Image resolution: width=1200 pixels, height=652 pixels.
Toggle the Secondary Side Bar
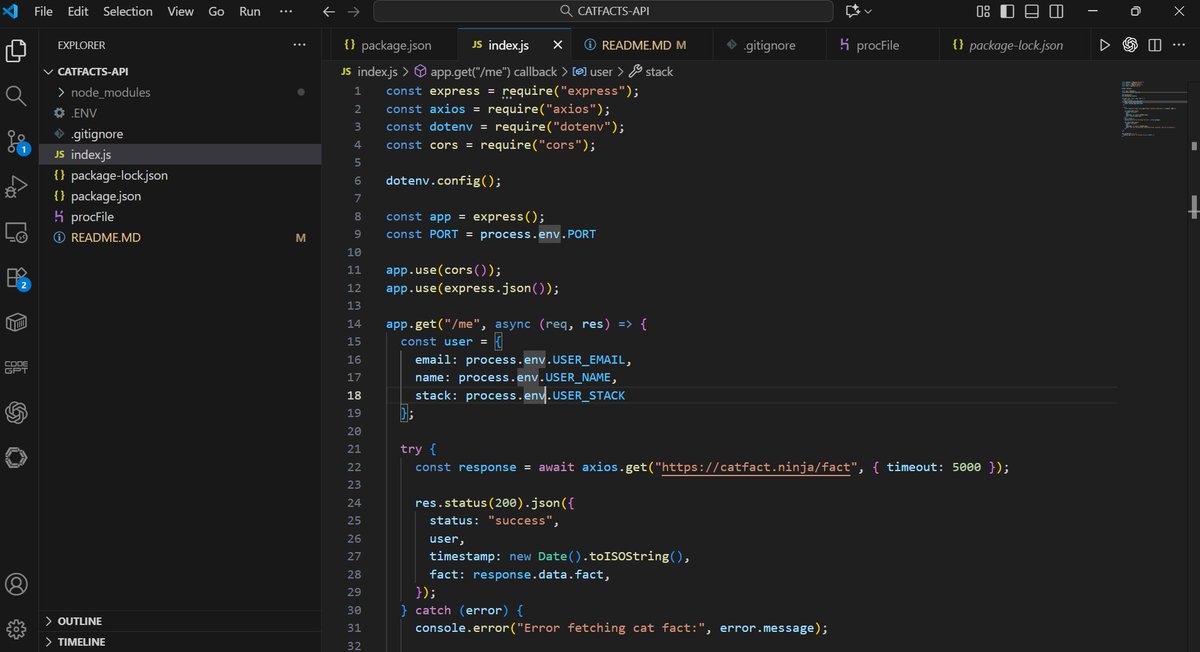[x=1055, y=12]
